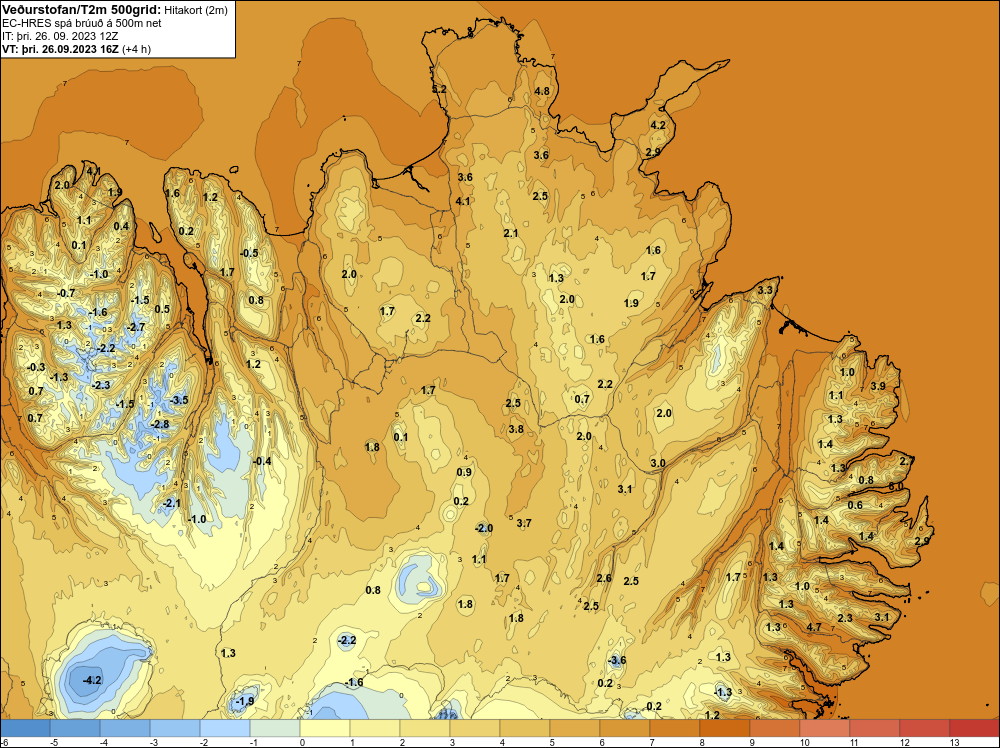This screenshot has height=748, width=1000.
Task: Select the -2.3 temperature label
Action: tap(100, 385)
